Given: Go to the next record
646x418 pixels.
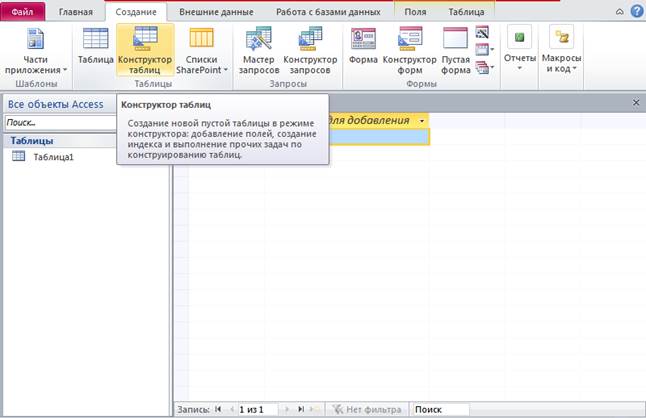Looking at the screenshot, I should point(287,409).
